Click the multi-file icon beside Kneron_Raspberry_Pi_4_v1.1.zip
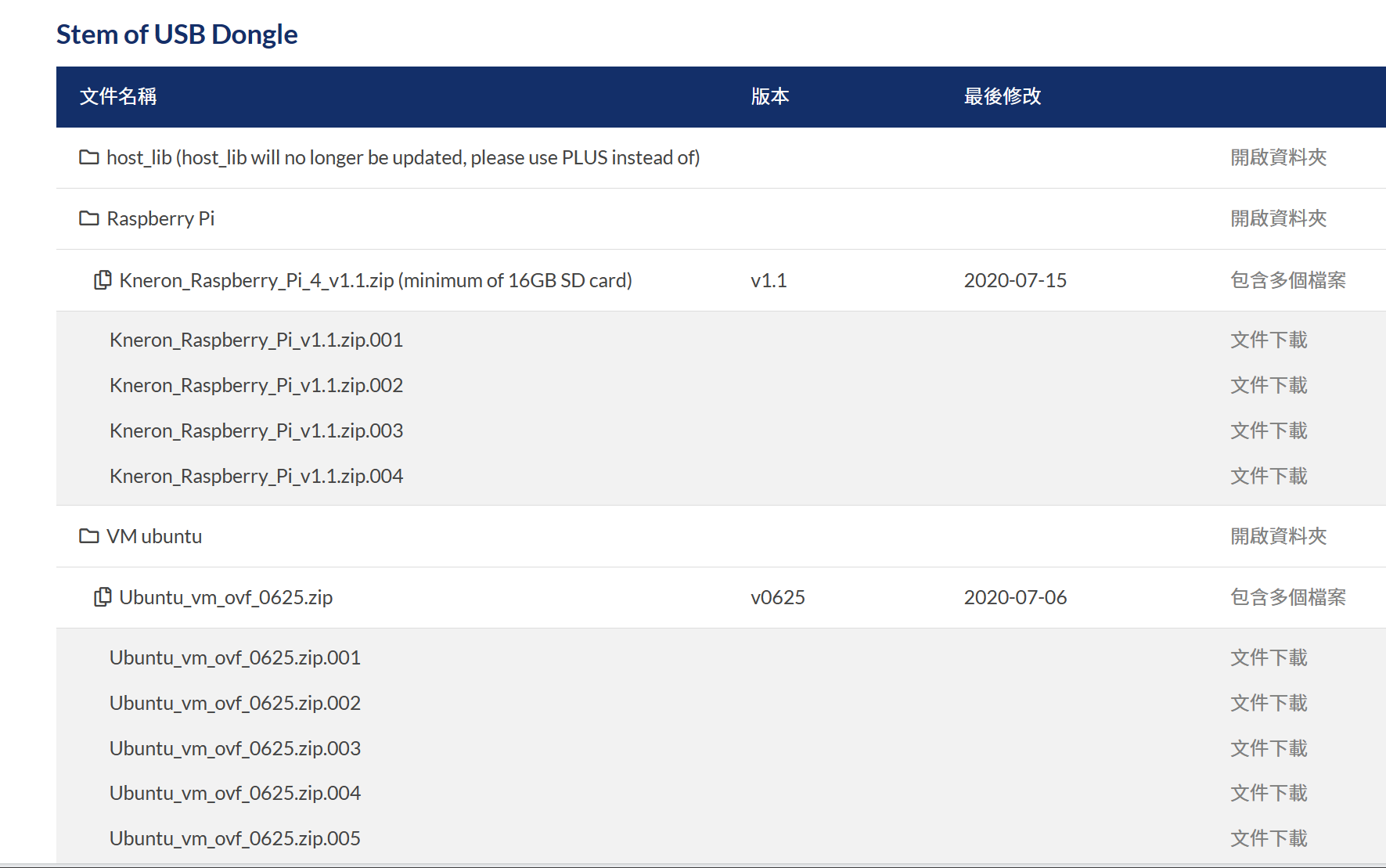 [x=103, y=280]
